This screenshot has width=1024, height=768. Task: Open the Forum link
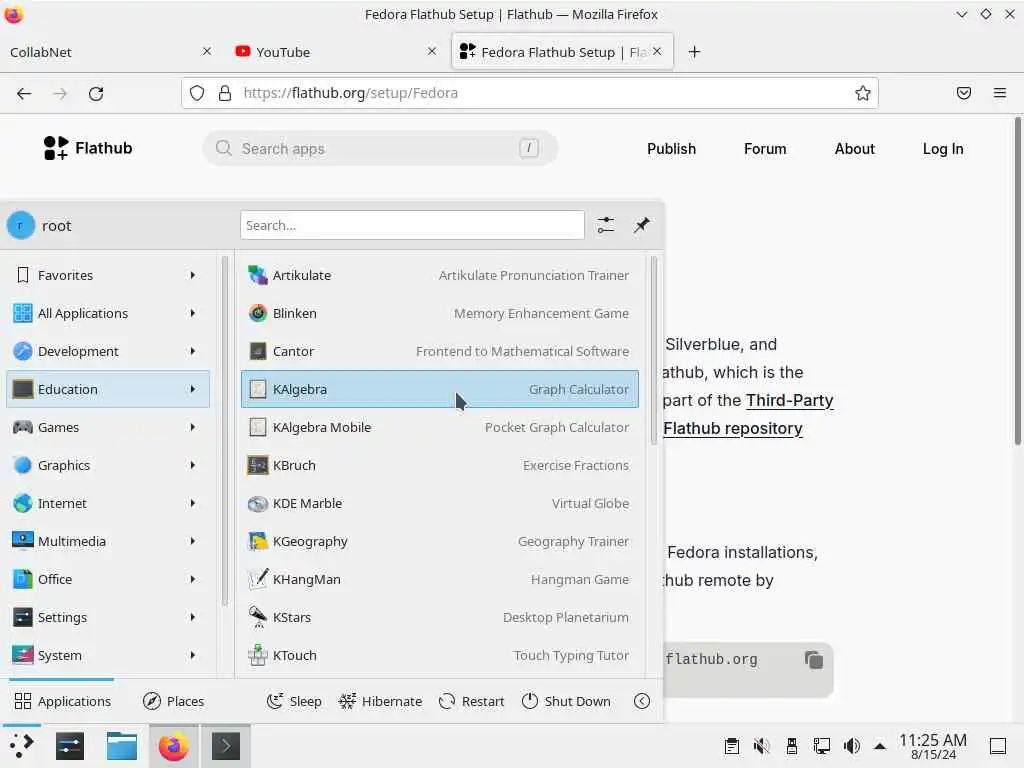(x=765, y=149)
